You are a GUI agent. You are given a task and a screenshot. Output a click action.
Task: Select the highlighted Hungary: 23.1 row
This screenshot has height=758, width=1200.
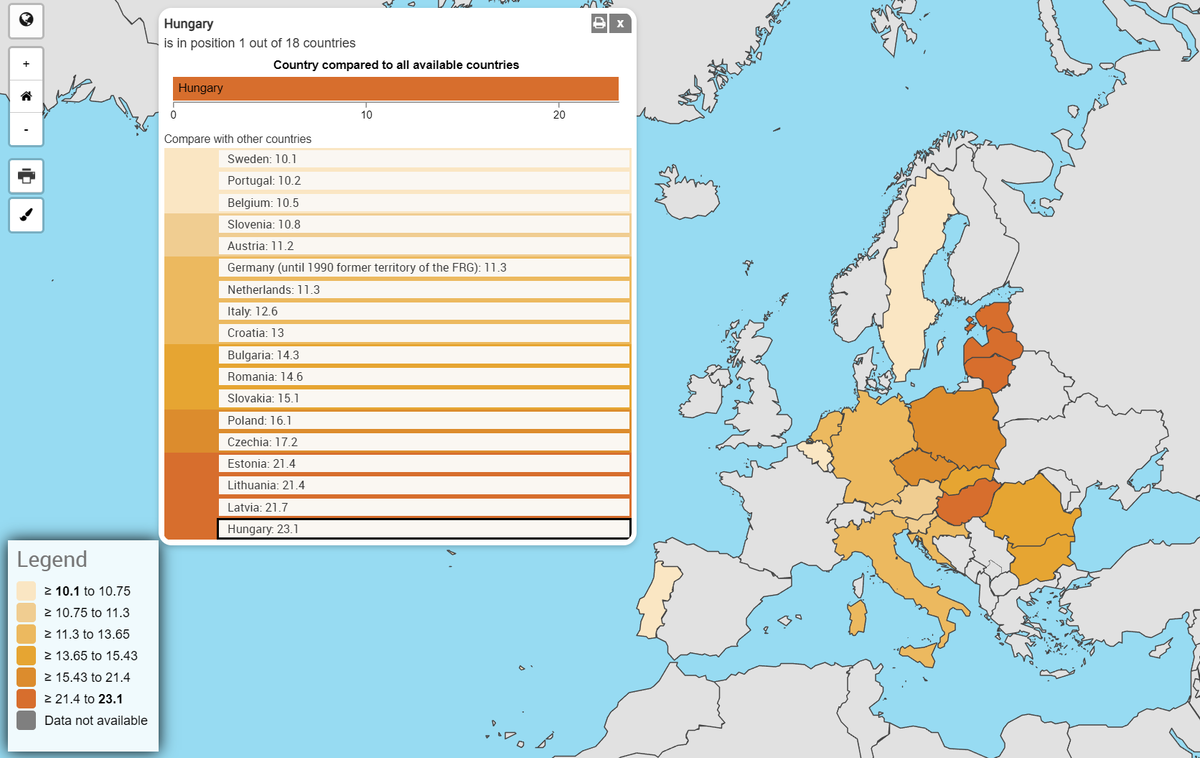coord(424,529)
